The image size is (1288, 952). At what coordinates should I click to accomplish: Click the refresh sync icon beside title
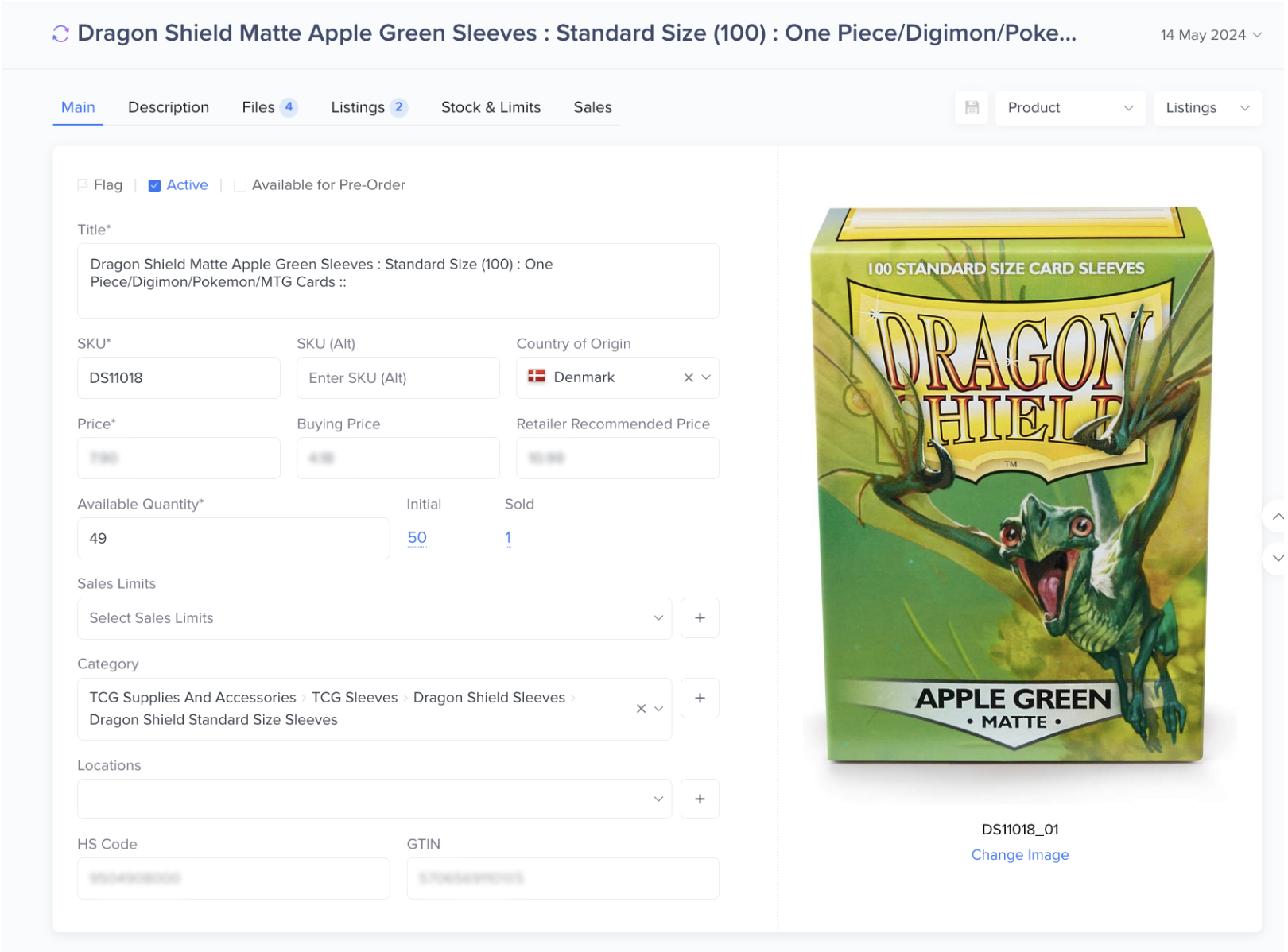60,33
